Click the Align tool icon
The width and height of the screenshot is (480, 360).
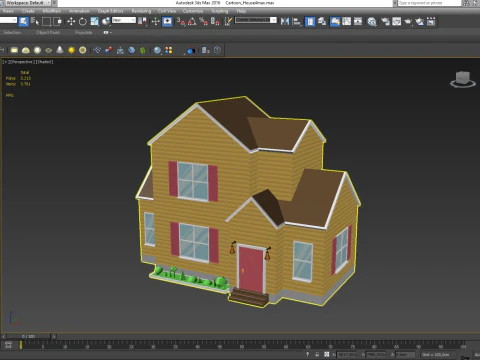click(x=296, y=22)
